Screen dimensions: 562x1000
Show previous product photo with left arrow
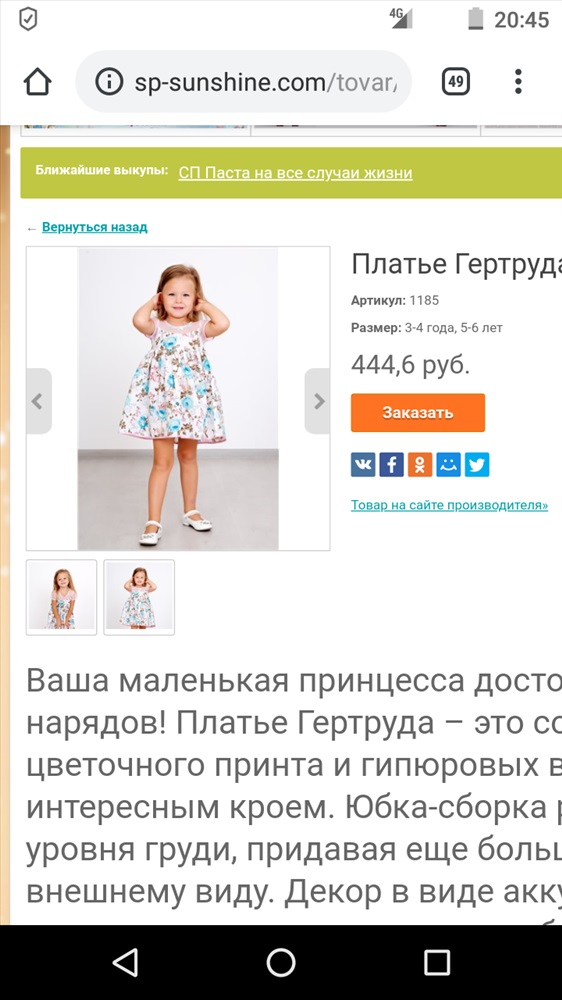(x=38, y=401)
